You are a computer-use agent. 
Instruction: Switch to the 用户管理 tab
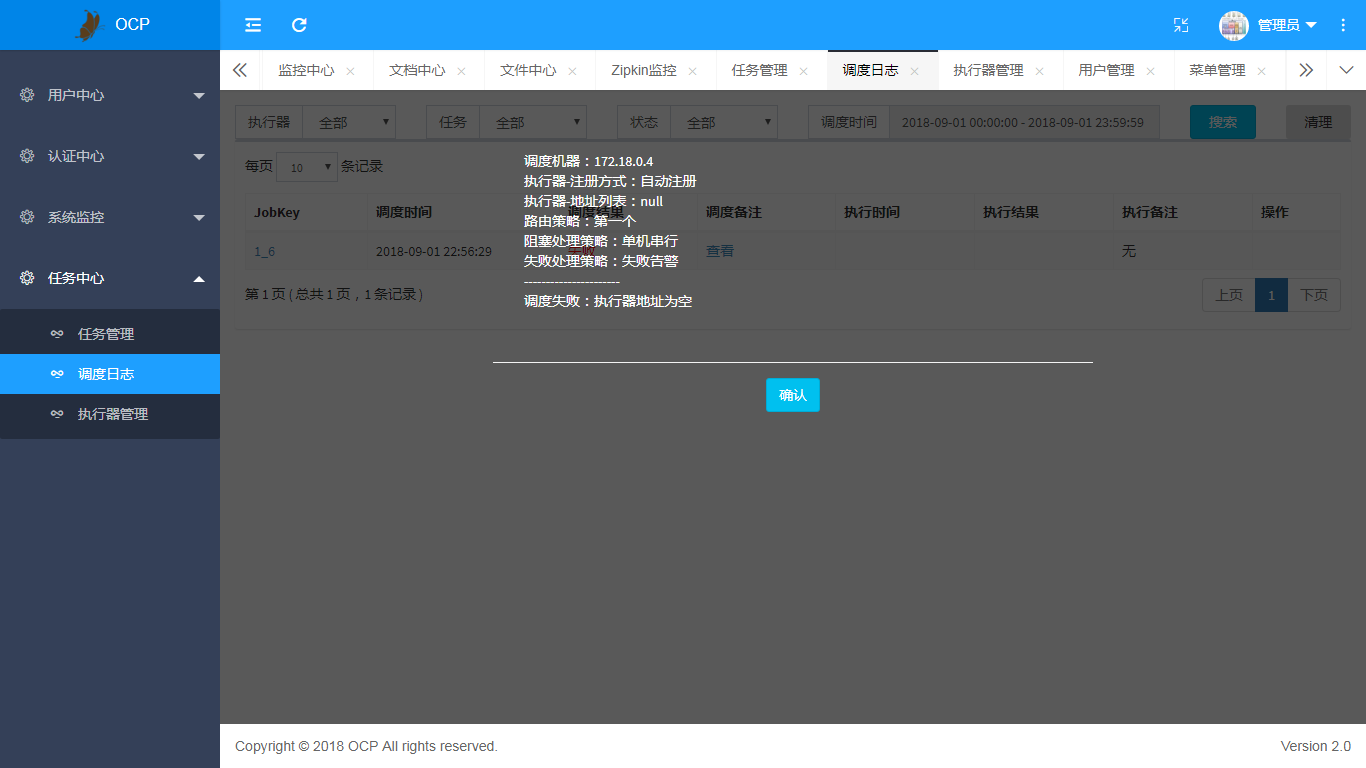point(1106,70)
